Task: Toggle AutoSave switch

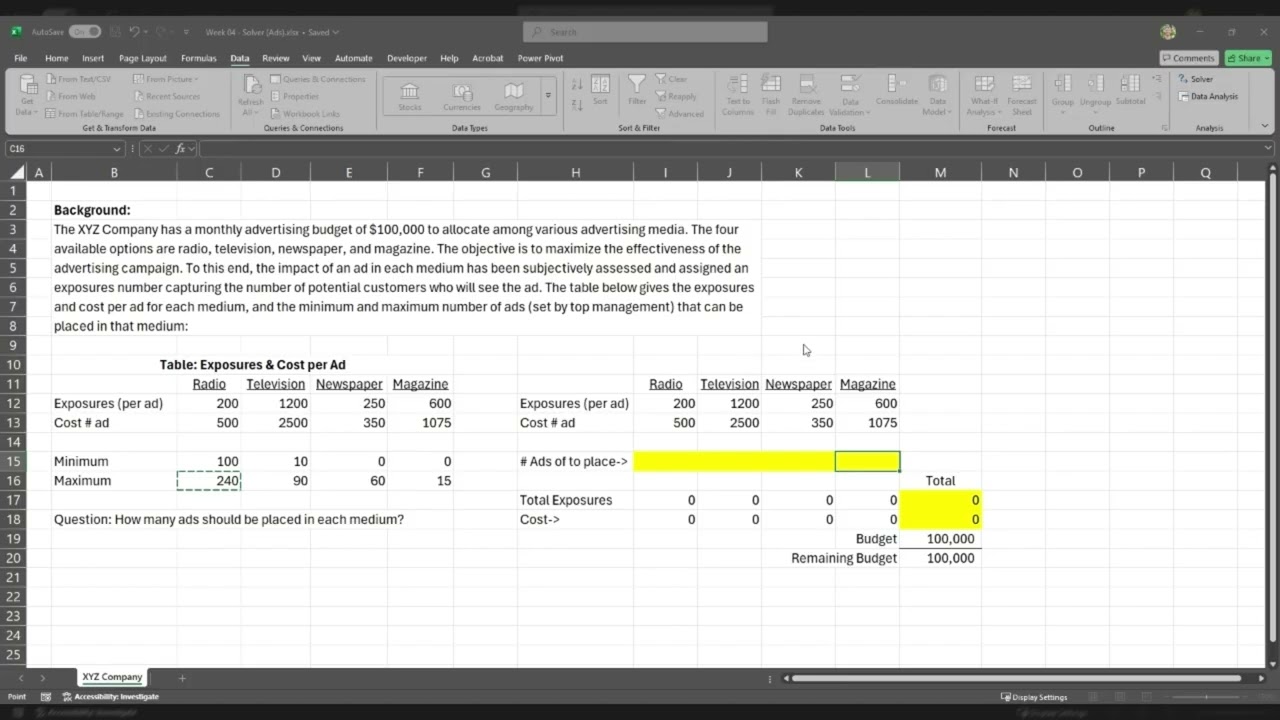Action: tap(84, 32)
